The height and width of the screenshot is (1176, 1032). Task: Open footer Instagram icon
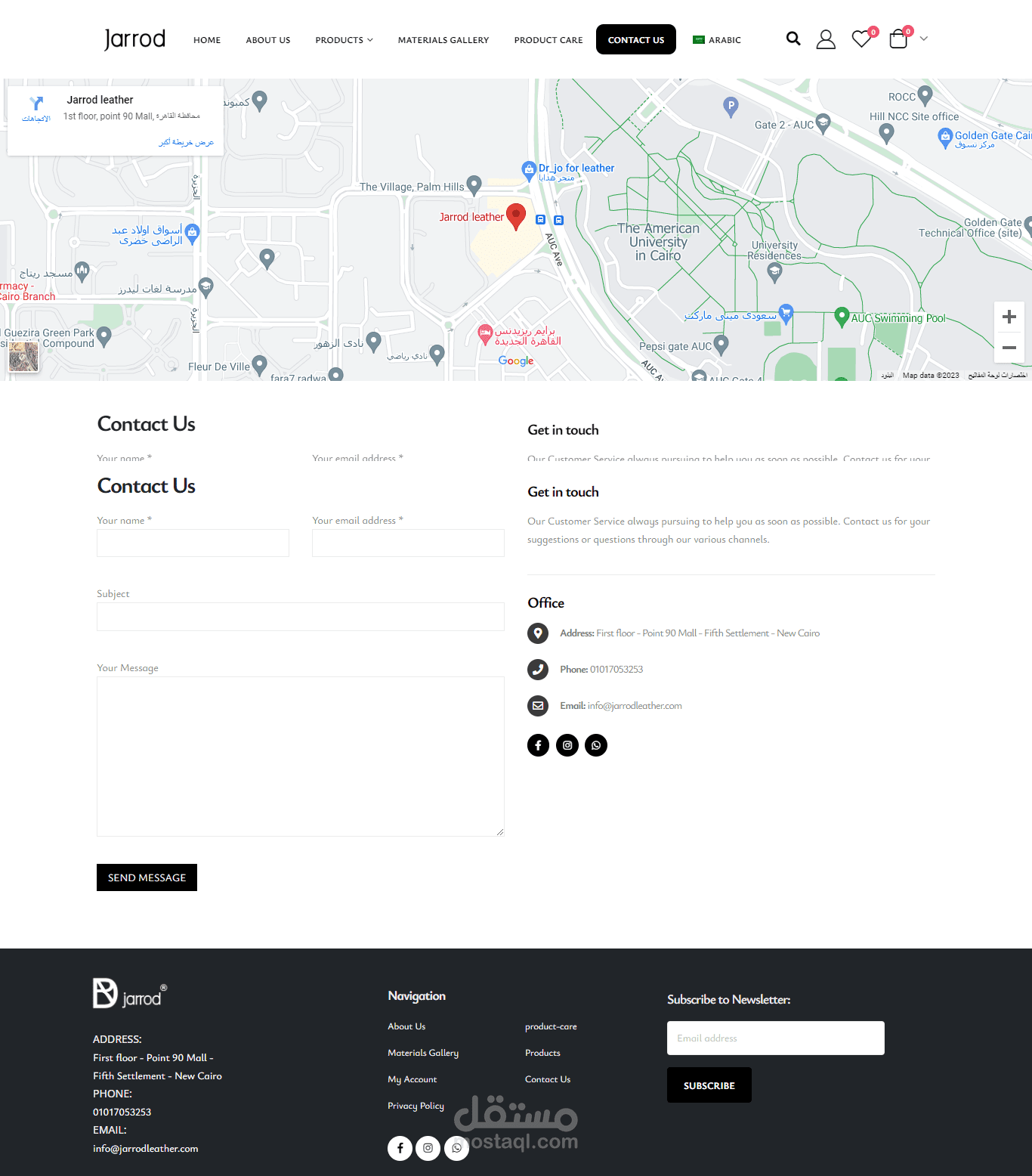(x=428, y=1148)
